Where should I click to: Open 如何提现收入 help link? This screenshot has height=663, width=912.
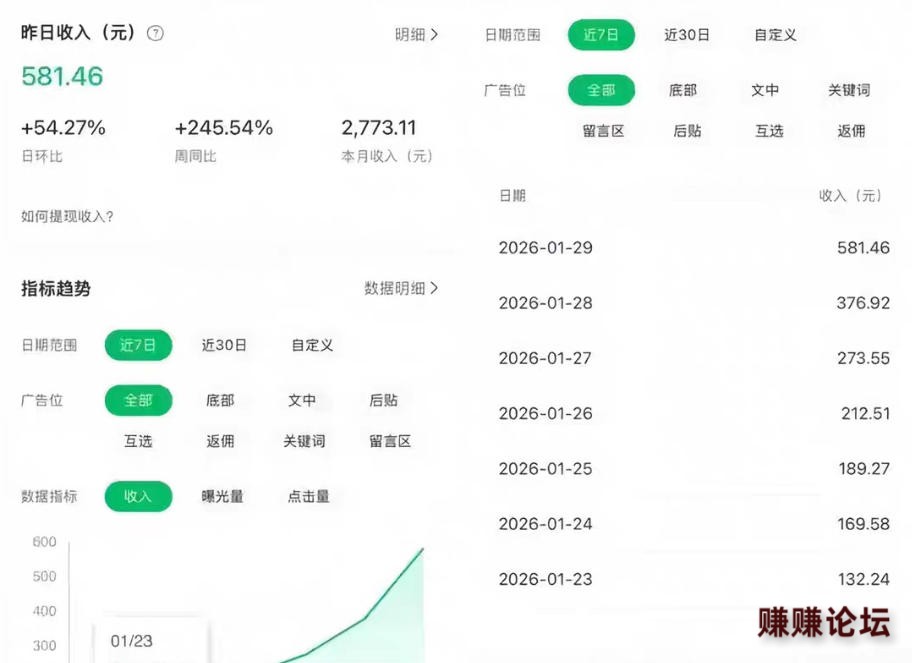67,216
